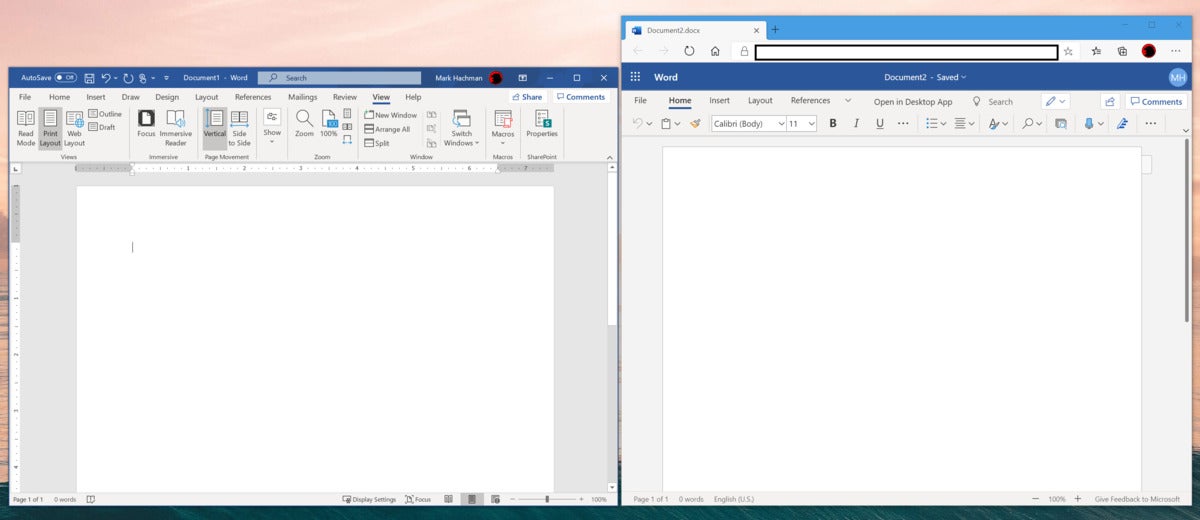The width and height of the screenshot is (1200, 520).
Task: Click the Save icon in desktop Word title bar
Action: pyautogui.click(x=89, y=77)
